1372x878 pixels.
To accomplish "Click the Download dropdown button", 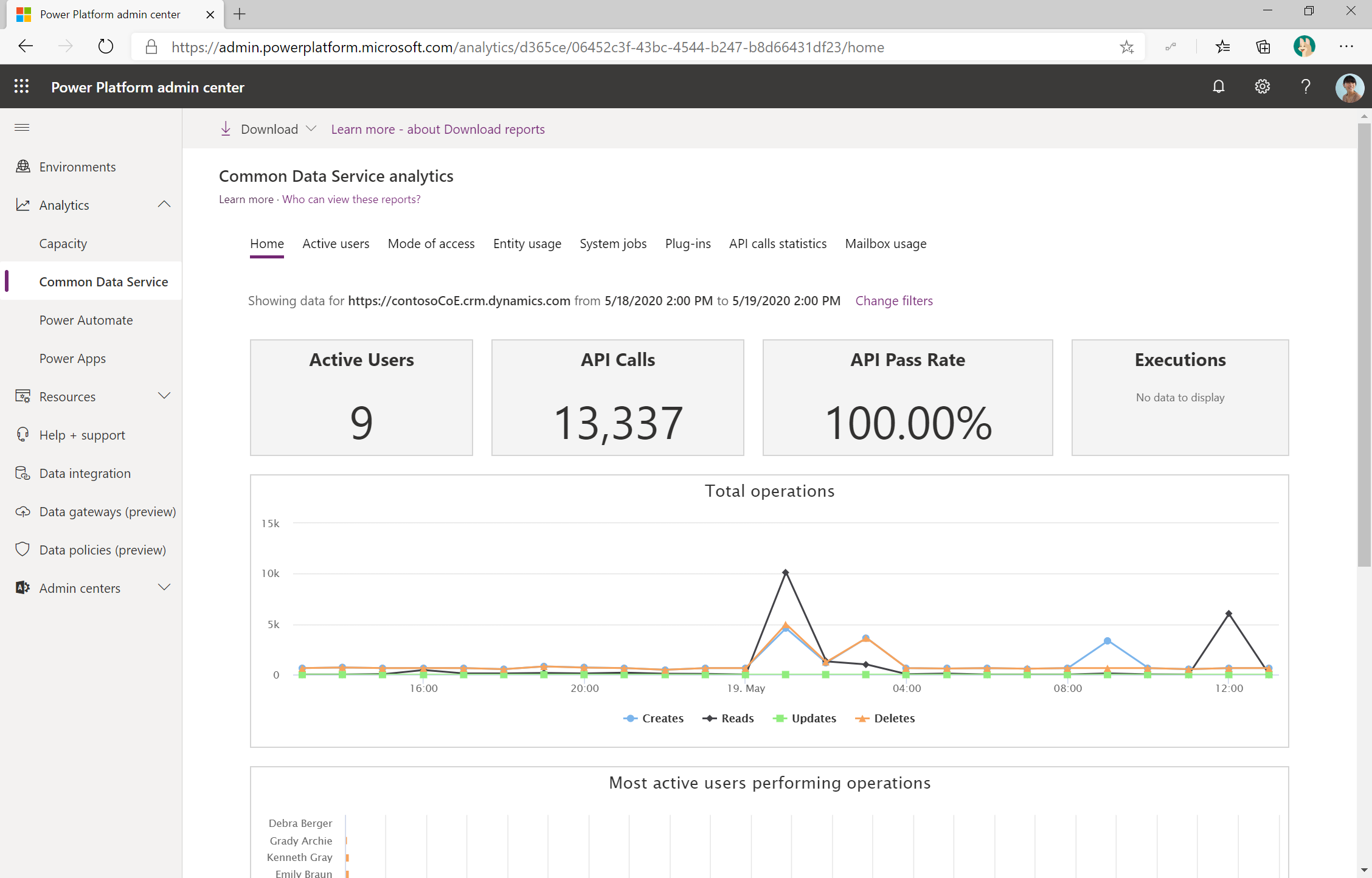I will (x=267, y=129).
